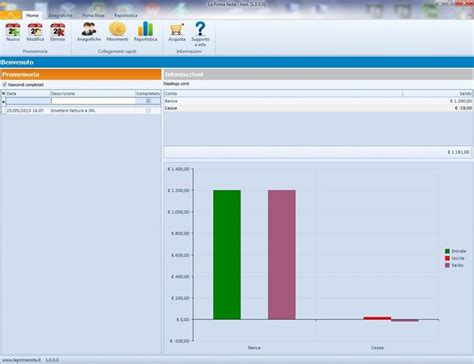Click the green Entrate legend swatch
474x364 pixels.
(x=447, y=251)
